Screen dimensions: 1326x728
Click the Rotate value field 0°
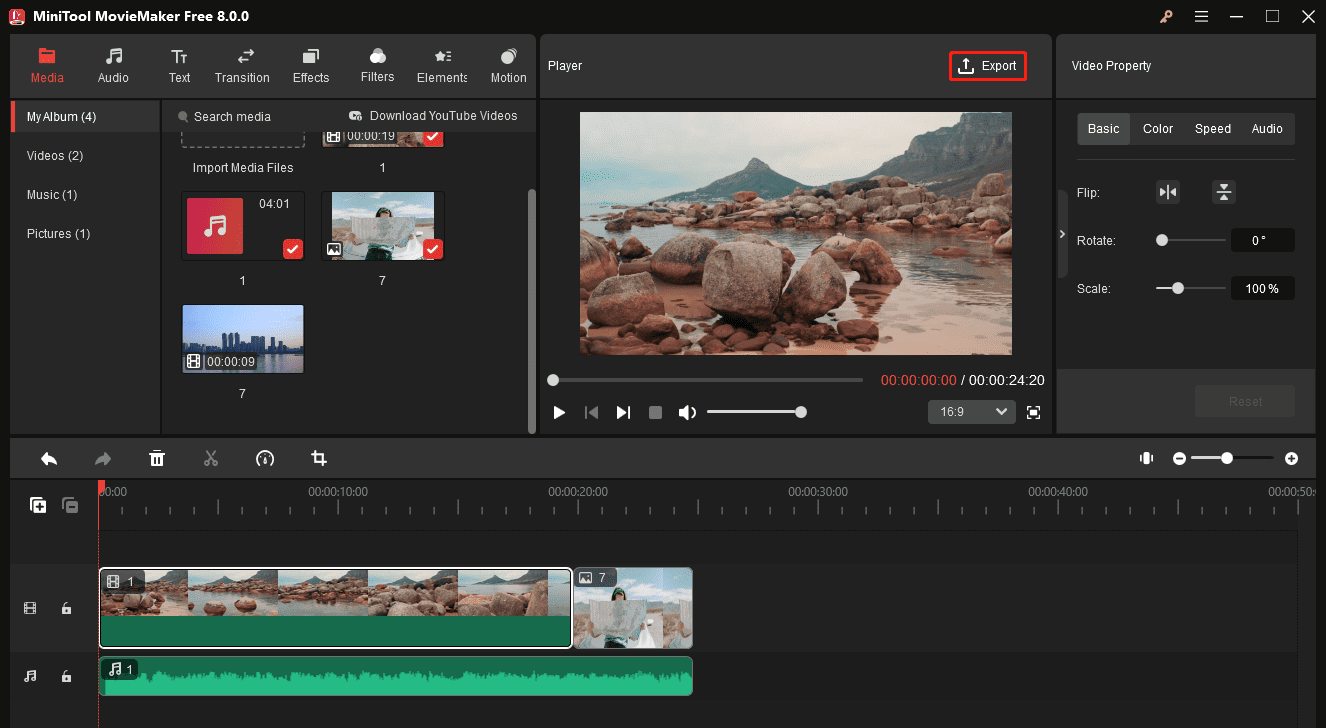point(1262,240)
